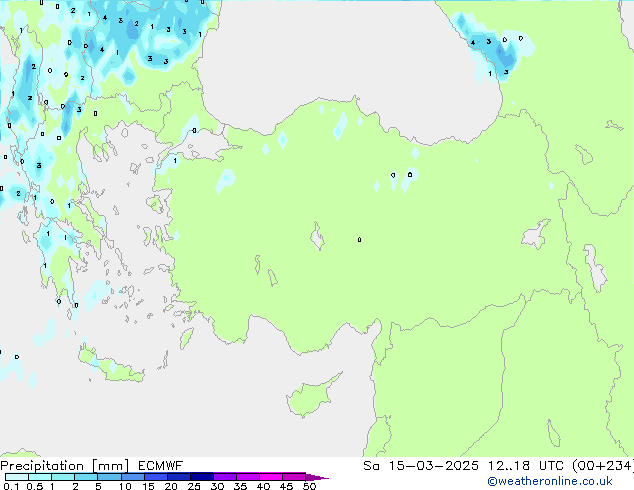Click the 35–40 mm legend swatch
Viewport: 634px width, 490px height.
tap(247, 477)
